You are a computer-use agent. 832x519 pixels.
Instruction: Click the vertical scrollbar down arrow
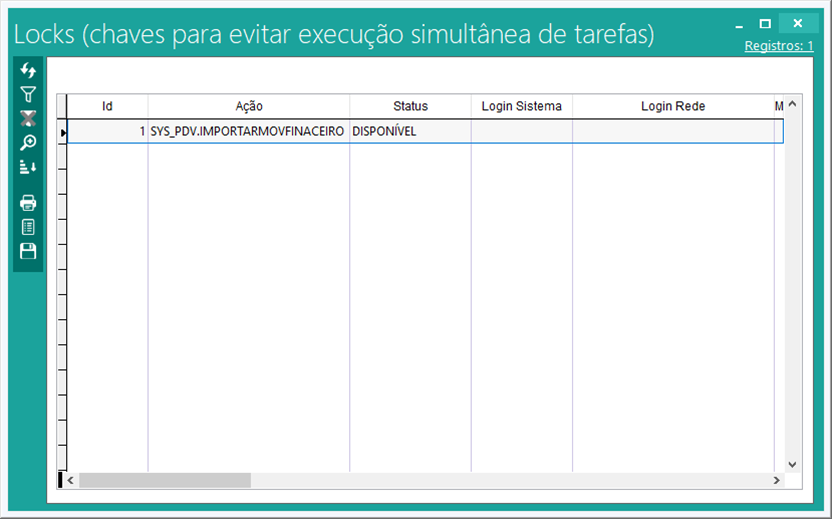[x=792, y=464]
